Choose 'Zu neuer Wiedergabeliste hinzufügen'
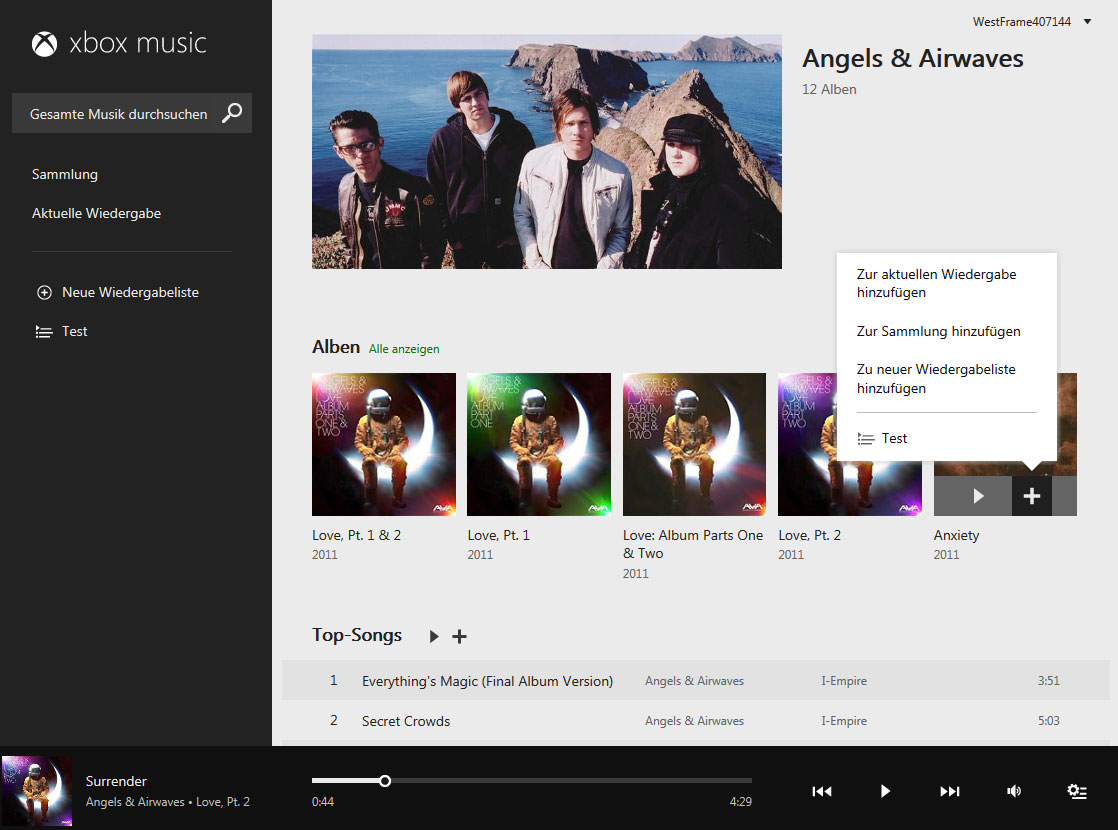1118x830 pixels. (936, 379)
